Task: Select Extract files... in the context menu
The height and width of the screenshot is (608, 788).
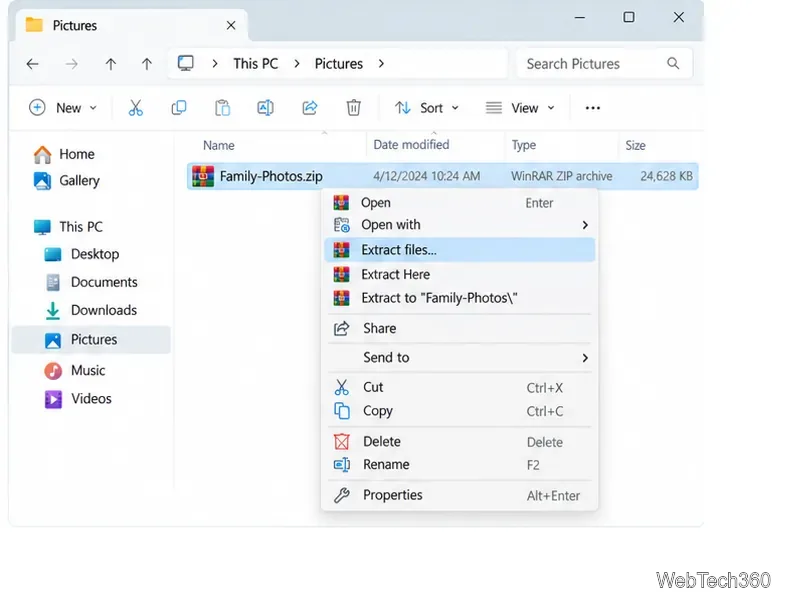Action: point(460,250)
